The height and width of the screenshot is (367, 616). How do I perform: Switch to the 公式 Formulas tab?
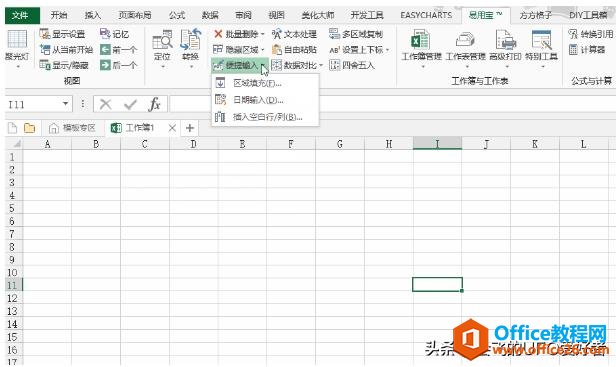[x=177, y=15]
